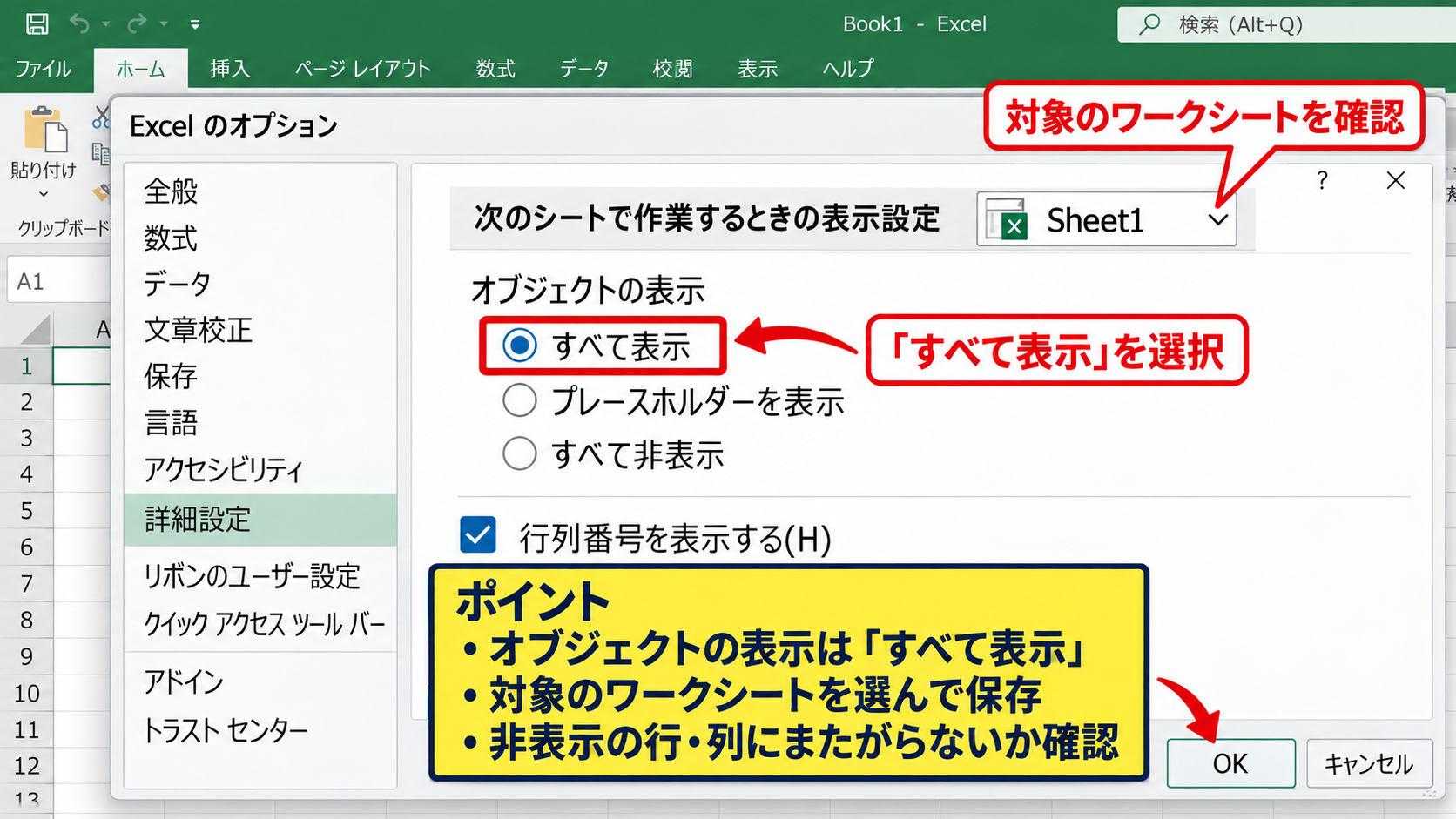Screen dimensions: 1456x819
Task: Select リボンのユーザー設定 category
Action: pyautogui.click(x=252, y=576)
